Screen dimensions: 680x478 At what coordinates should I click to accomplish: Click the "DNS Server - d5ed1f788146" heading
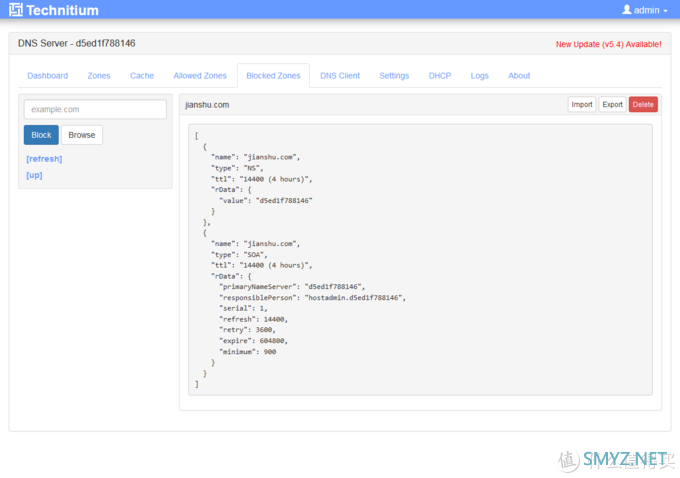pos(76,43)
